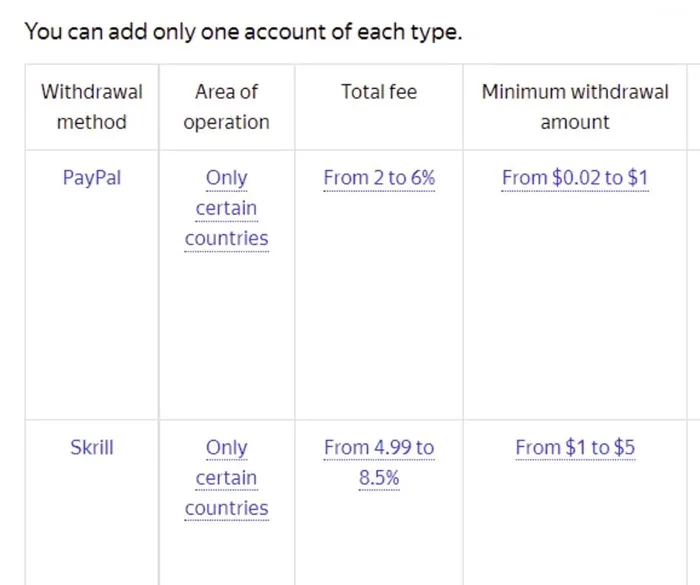Click '8.5%' in the Skrill total fee
Image resolution: width=700 pixels, height=585 pixels.
379,478
